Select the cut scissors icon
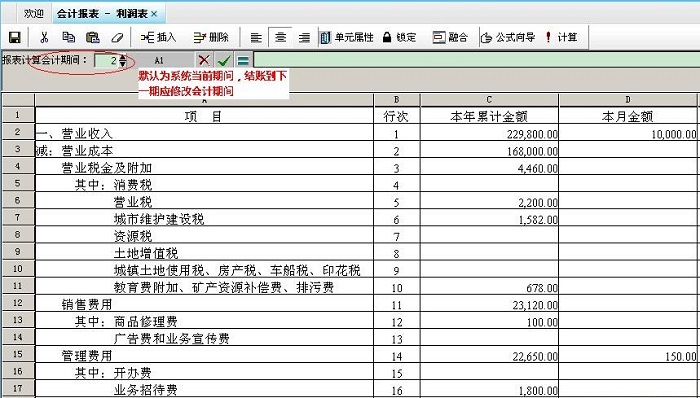700x398 pixels. 44,37
